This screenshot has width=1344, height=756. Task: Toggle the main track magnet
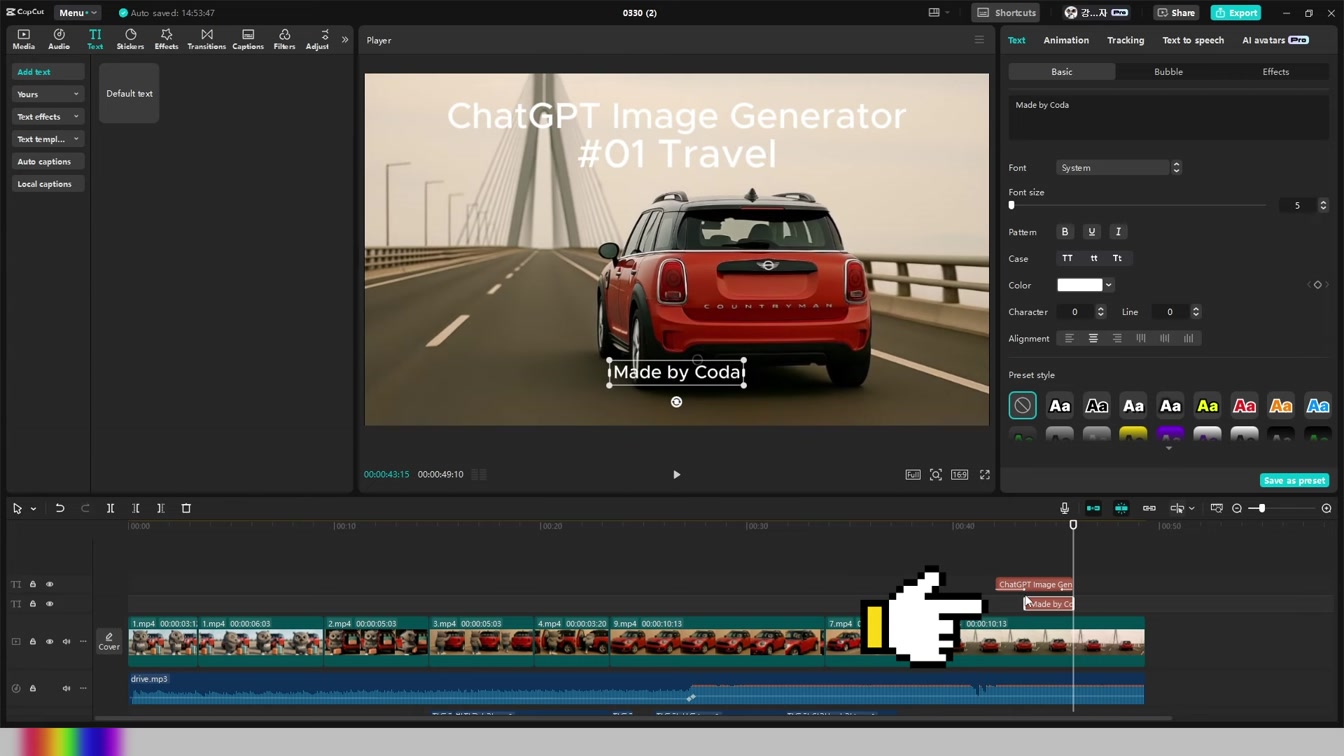[x=1093, y=508]
